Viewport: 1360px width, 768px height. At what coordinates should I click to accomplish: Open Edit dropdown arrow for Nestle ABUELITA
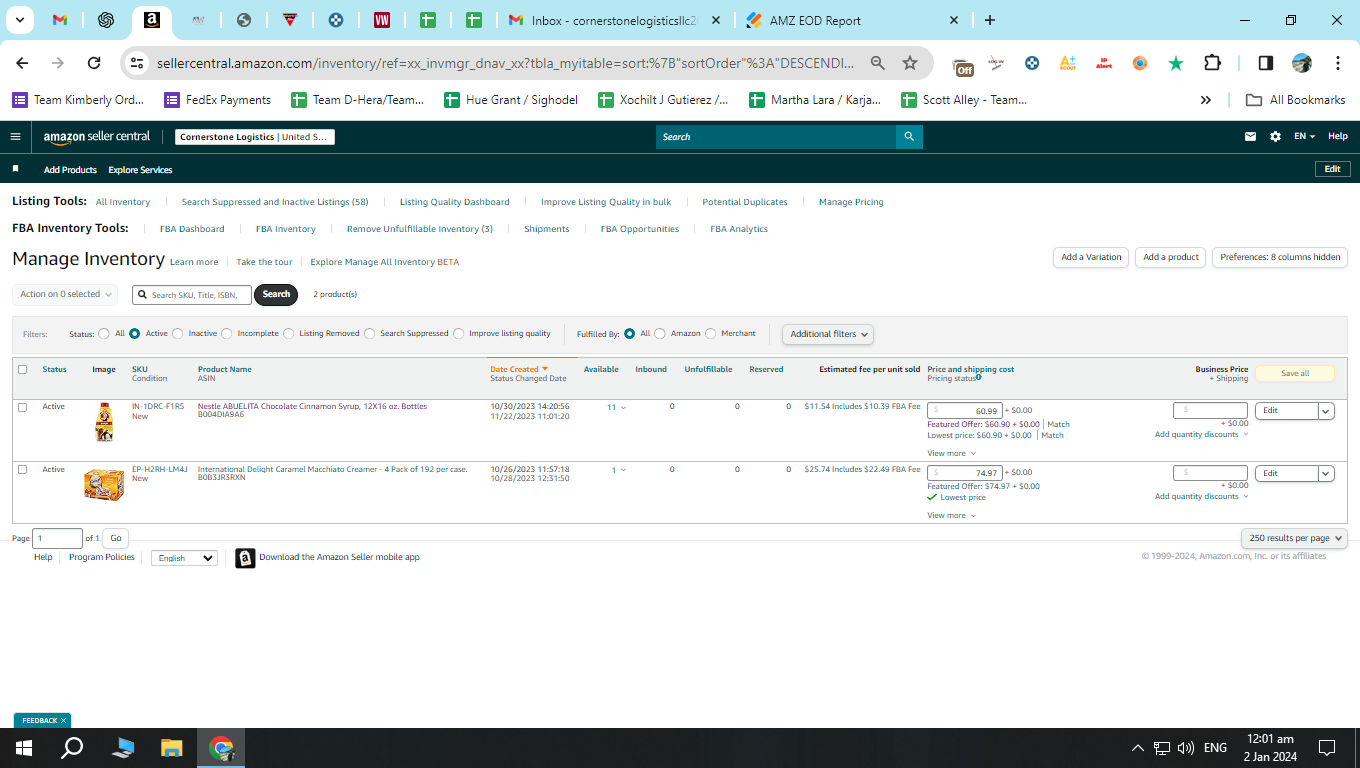(1327, 411)
